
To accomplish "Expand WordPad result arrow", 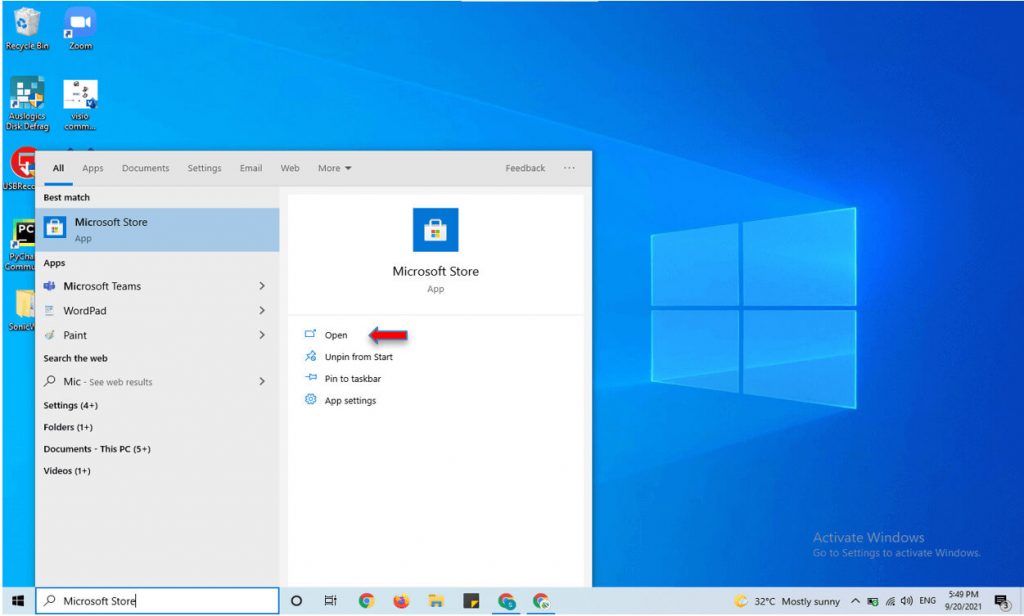I will coord(262,310).
